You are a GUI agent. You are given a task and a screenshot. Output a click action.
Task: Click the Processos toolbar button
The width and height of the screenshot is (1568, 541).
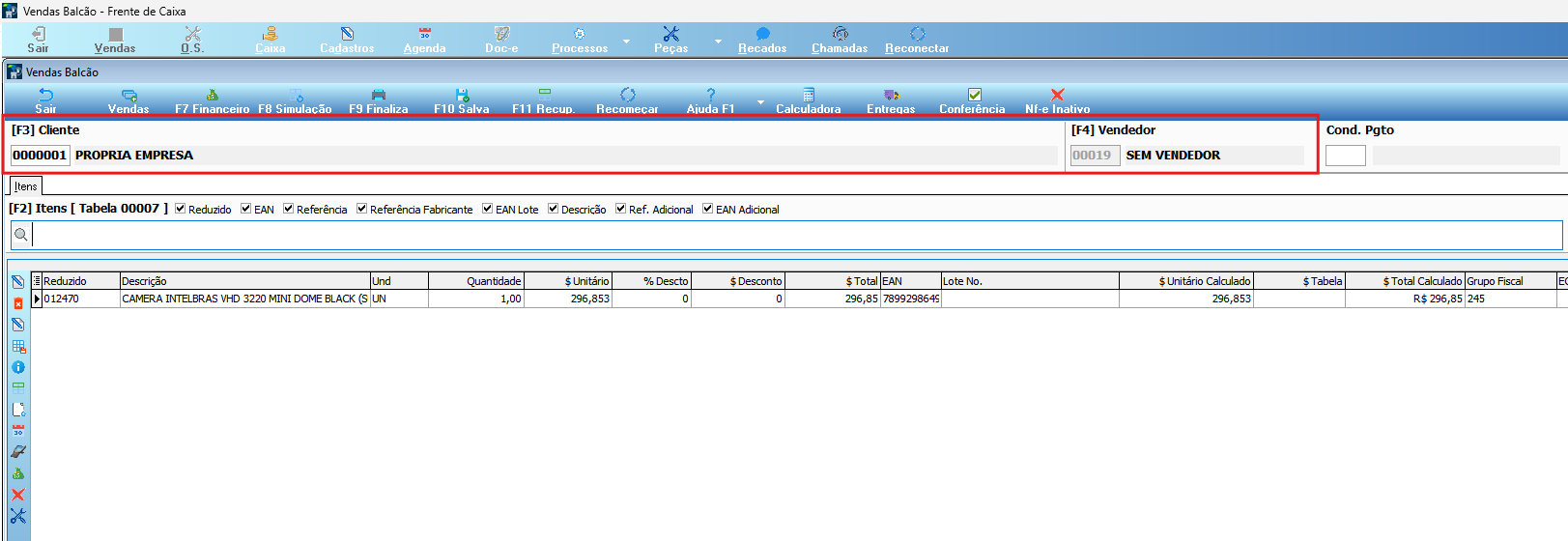(x=580, y=40)
